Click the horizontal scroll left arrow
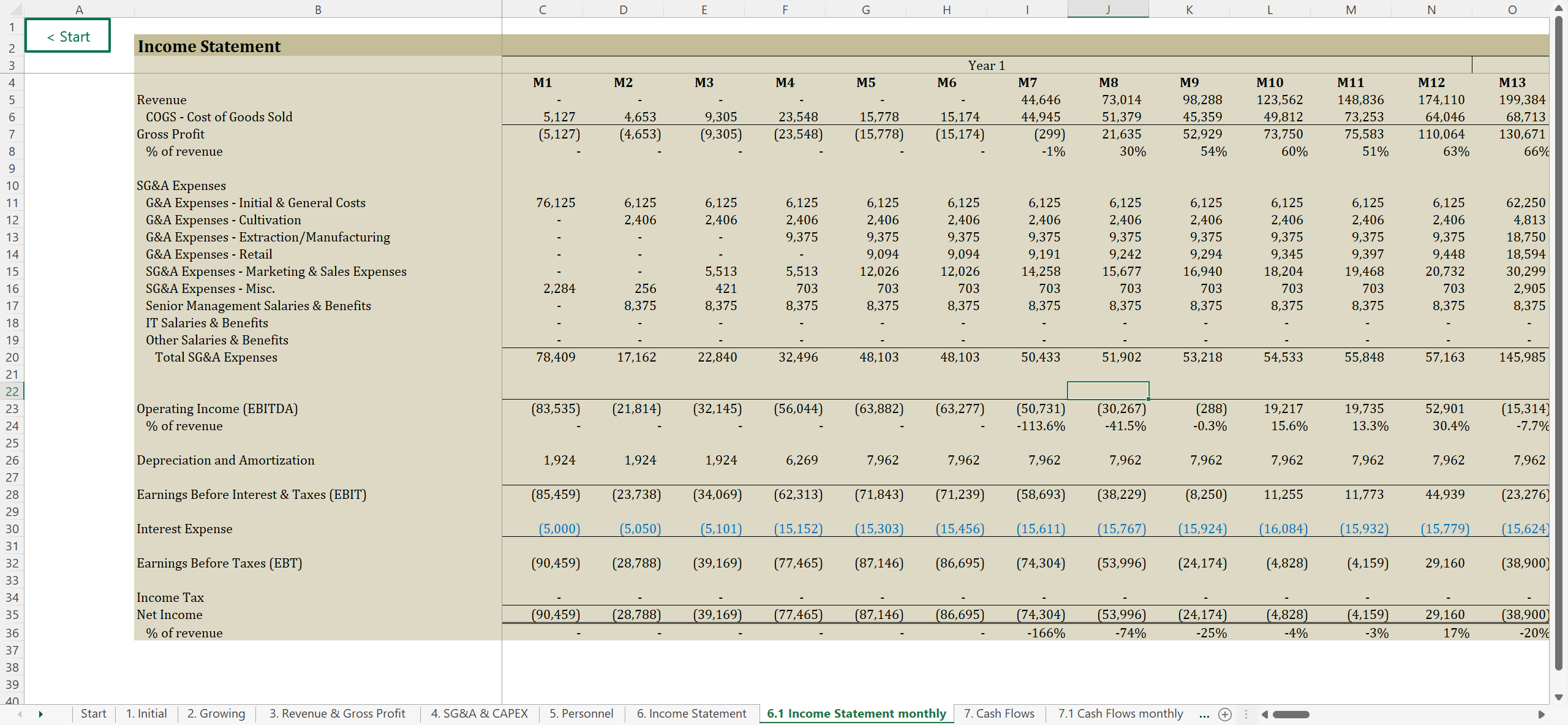 click(x=1264, y=714)
